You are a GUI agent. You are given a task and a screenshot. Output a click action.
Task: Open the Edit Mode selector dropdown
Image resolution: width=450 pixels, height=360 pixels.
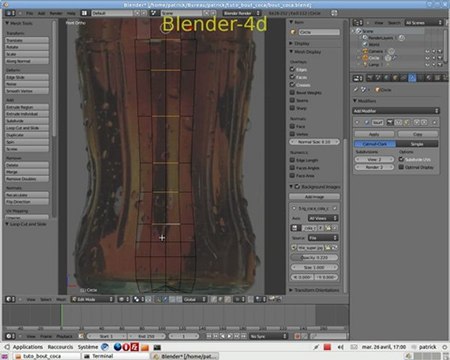click(x=93, y=299)
